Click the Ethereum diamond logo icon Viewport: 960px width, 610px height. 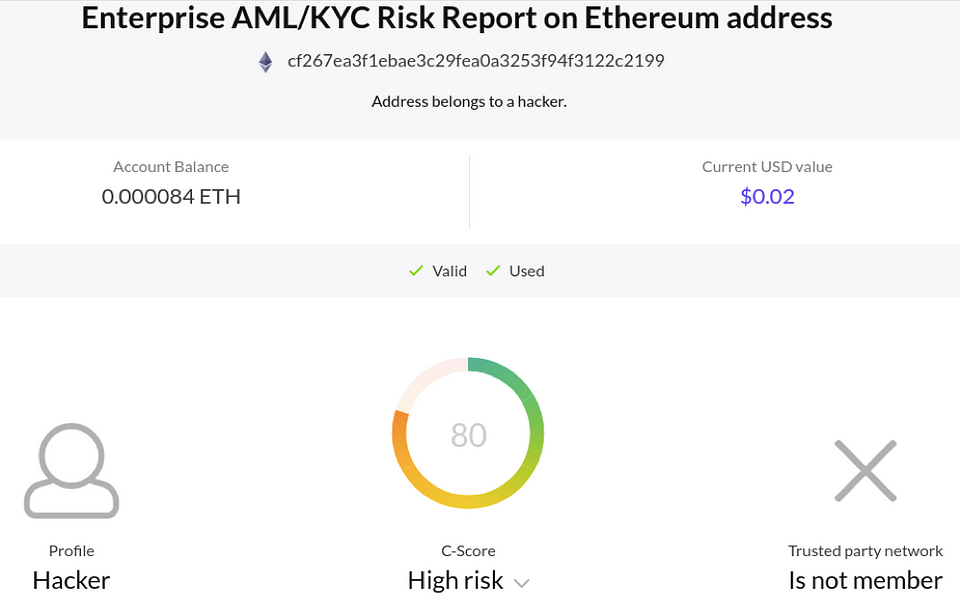click(265, 62)
